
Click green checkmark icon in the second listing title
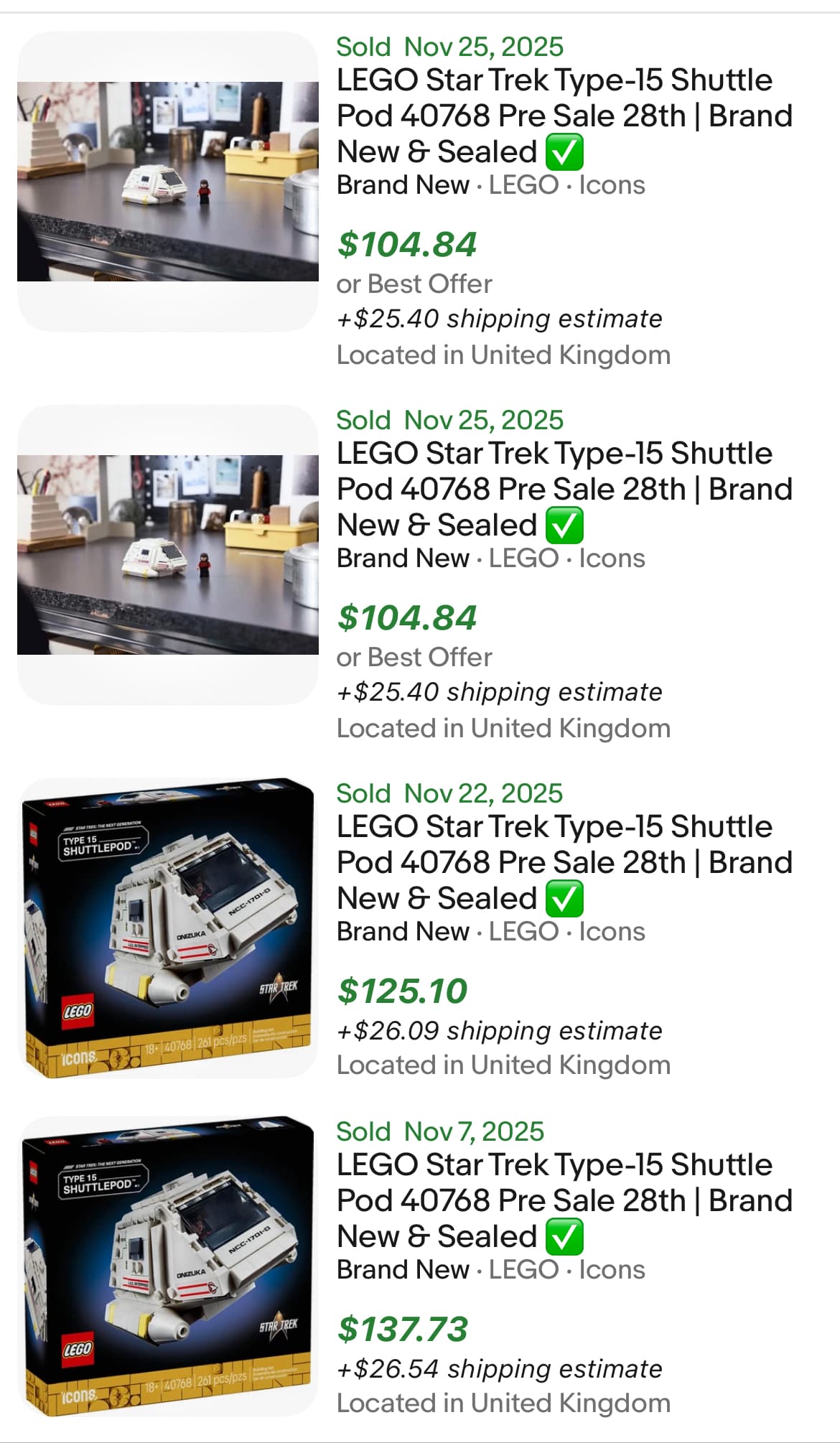click(564, 526)
